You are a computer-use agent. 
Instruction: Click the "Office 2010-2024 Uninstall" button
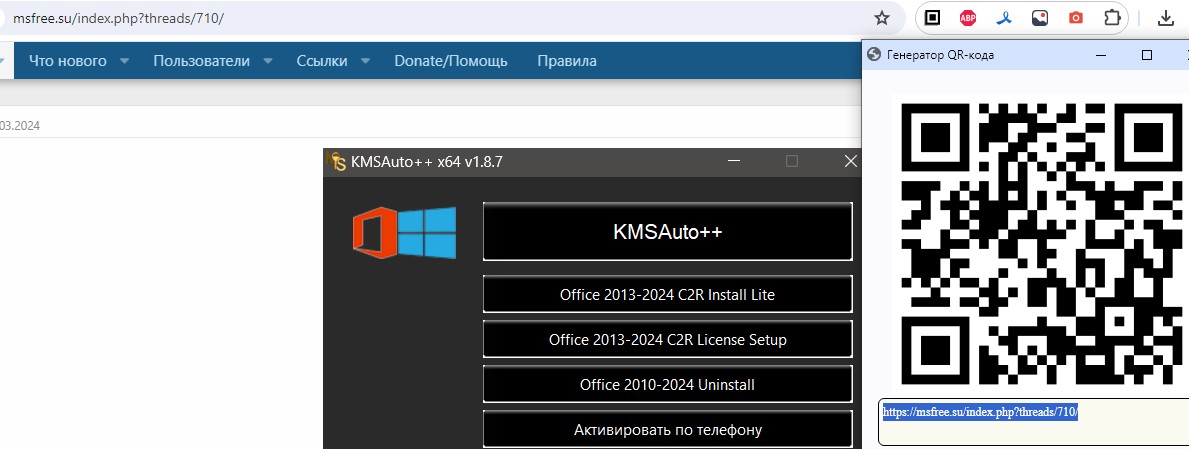[667, 385]
